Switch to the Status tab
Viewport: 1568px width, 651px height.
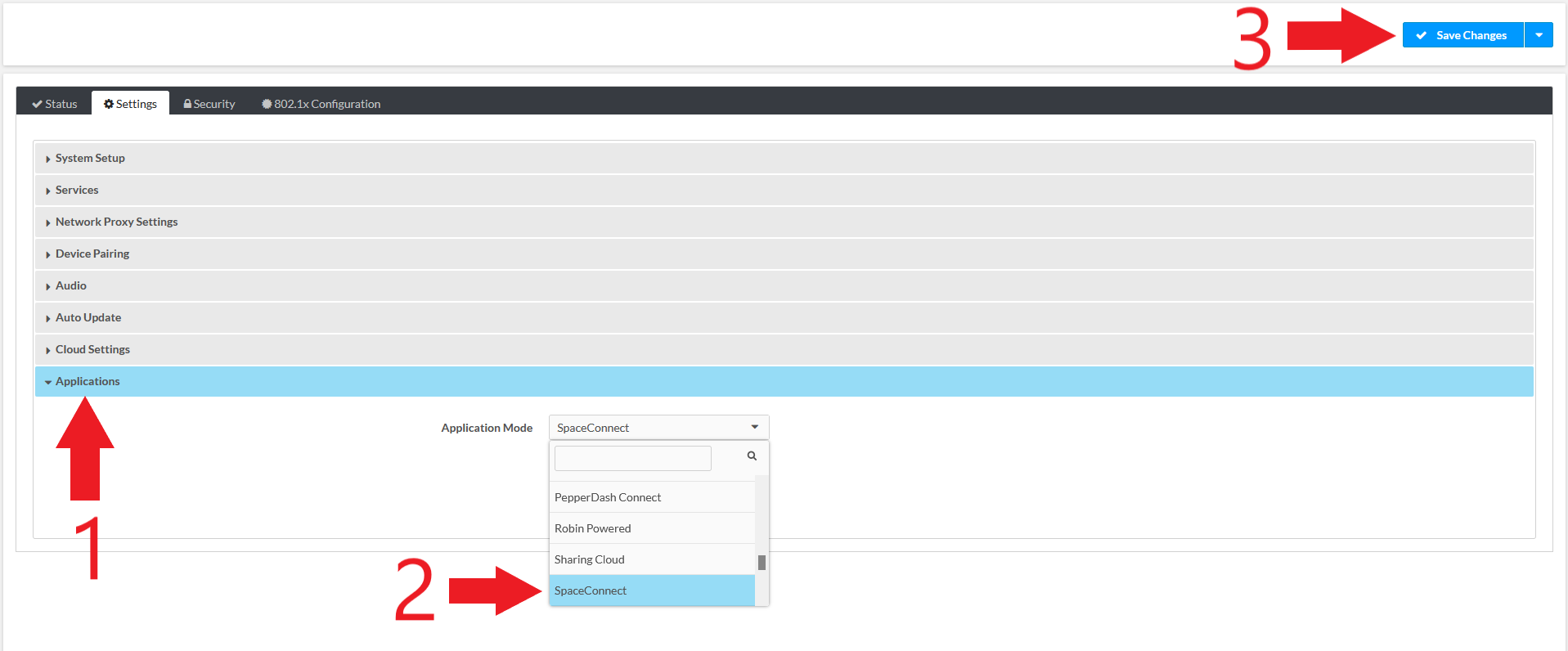55,104
